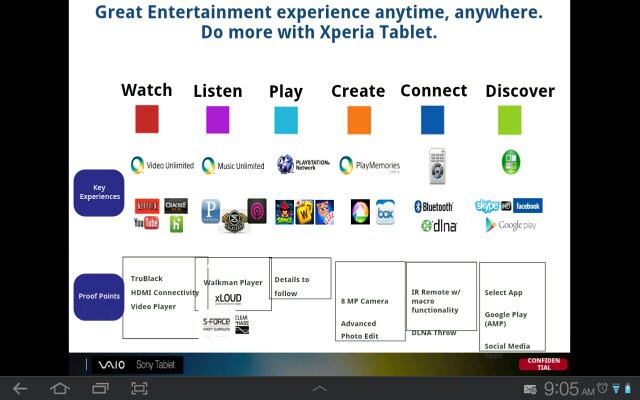The image size is (640, 400).
Task: Click the pink podcast app icon
Action: tap(257, 211)
